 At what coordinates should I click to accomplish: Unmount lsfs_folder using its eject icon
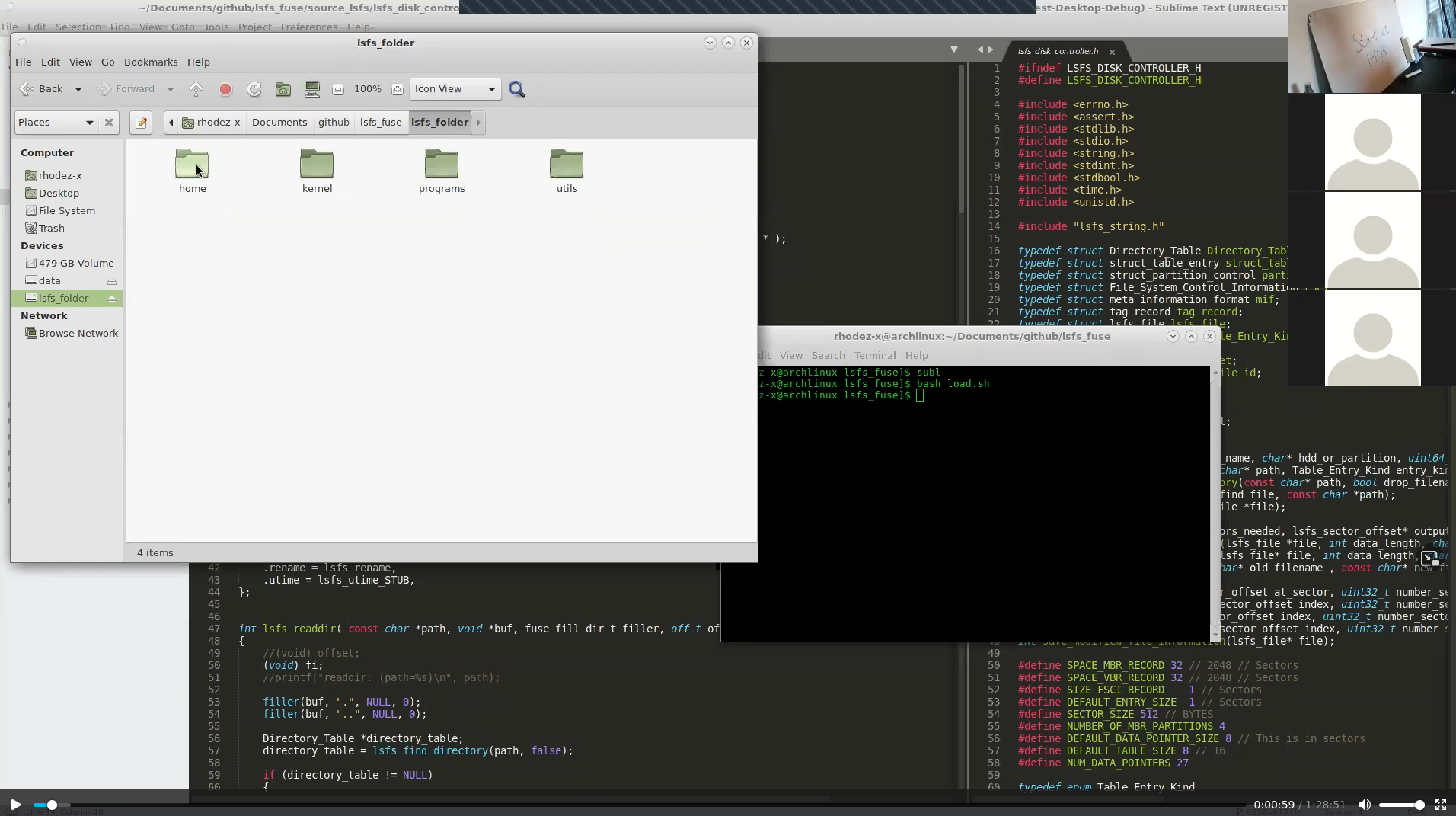(112, 299)
